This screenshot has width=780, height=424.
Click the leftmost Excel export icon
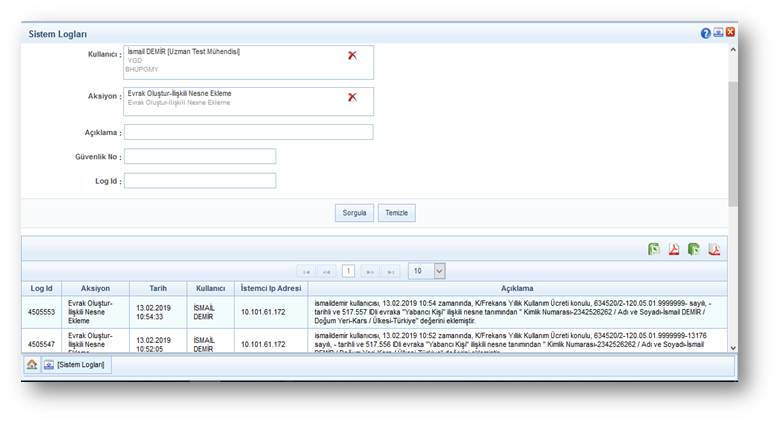click(653, 250)
